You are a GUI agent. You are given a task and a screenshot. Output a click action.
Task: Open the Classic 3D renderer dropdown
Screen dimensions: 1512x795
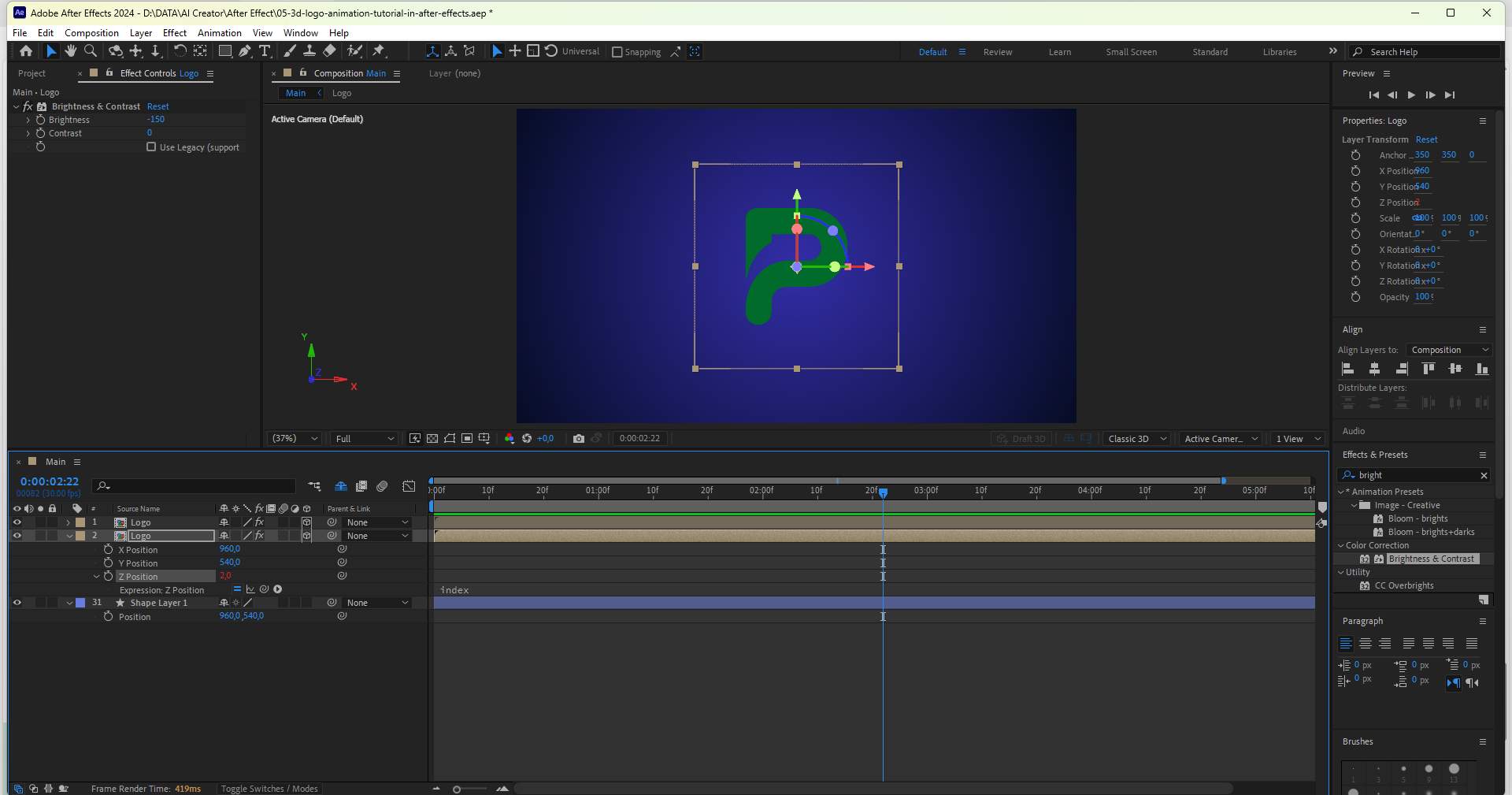[x=1136, y=439]
